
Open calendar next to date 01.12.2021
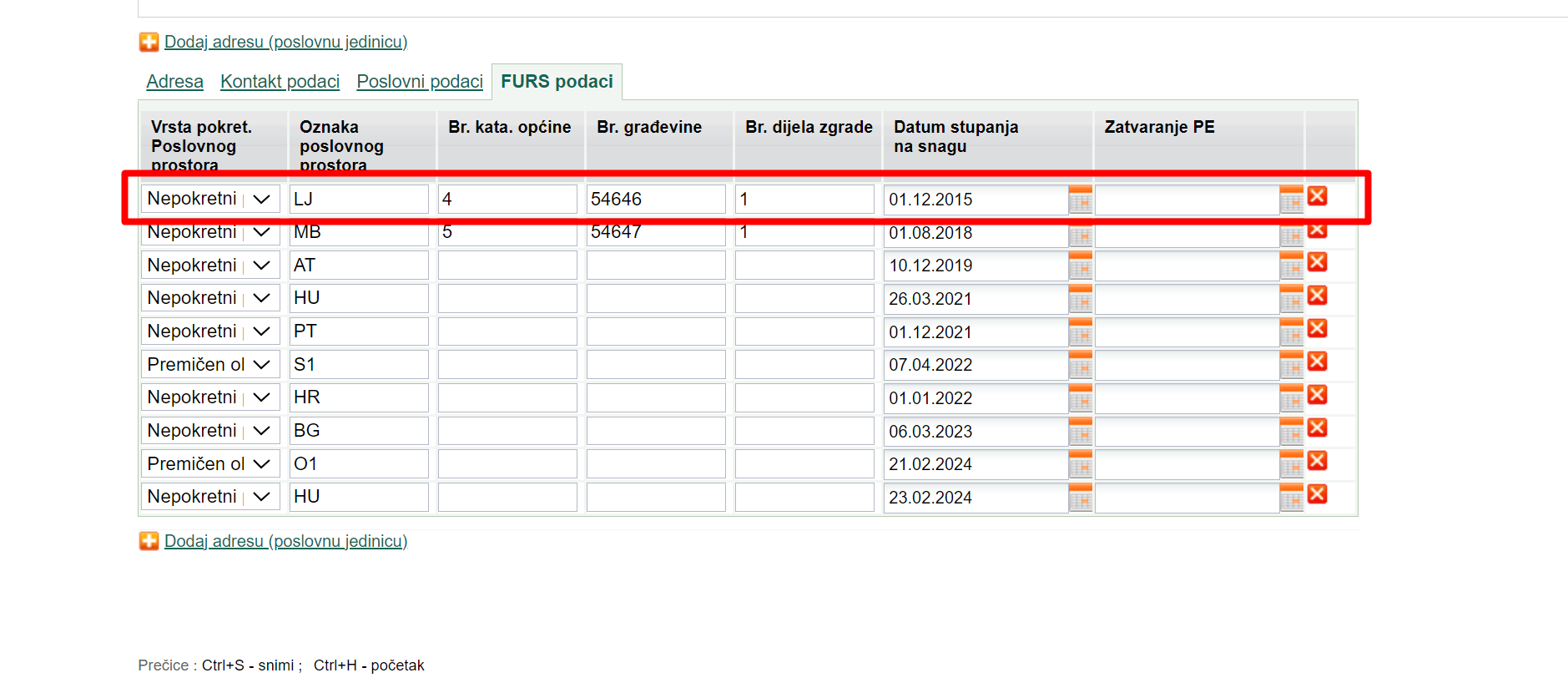click(x=1080, y=332)
